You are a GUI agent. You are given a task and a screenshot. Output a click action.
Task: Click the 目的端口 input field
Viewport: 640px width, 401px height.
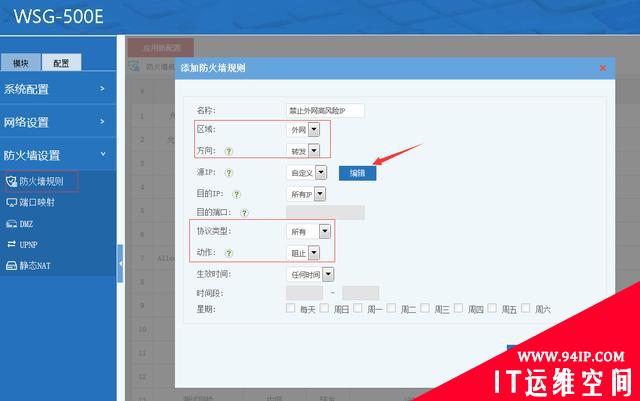pos(325,213)
